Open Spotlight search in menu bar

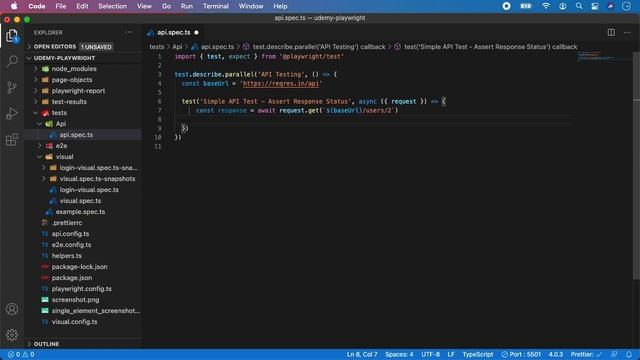point(579,6)
